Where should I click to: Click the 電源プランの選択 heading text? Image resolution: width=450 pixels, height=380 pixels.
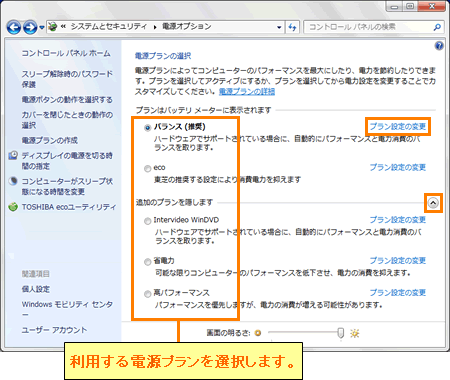(x=163, y=56)
